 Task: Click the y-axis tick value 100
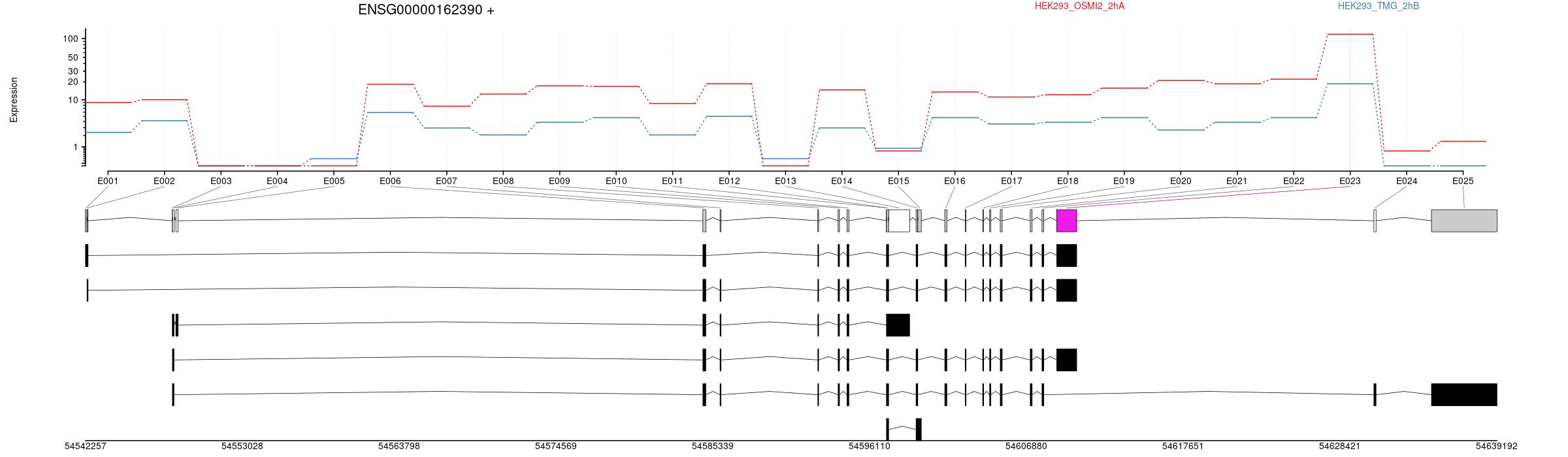pyautogui.click(x=71, y=39)
